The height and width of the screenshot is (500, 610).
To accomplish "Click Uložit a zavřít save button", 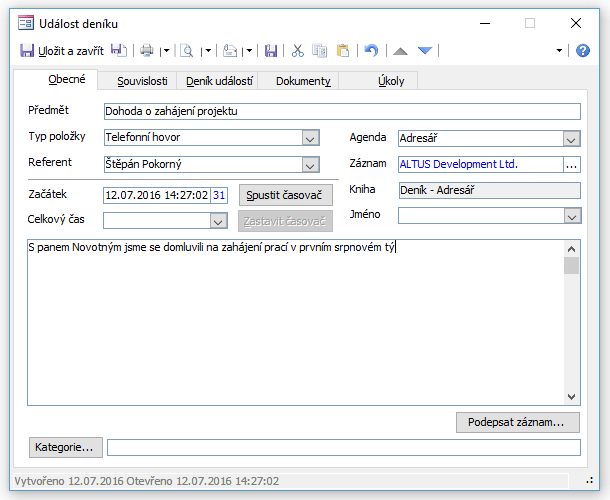I will click(62, 51).
